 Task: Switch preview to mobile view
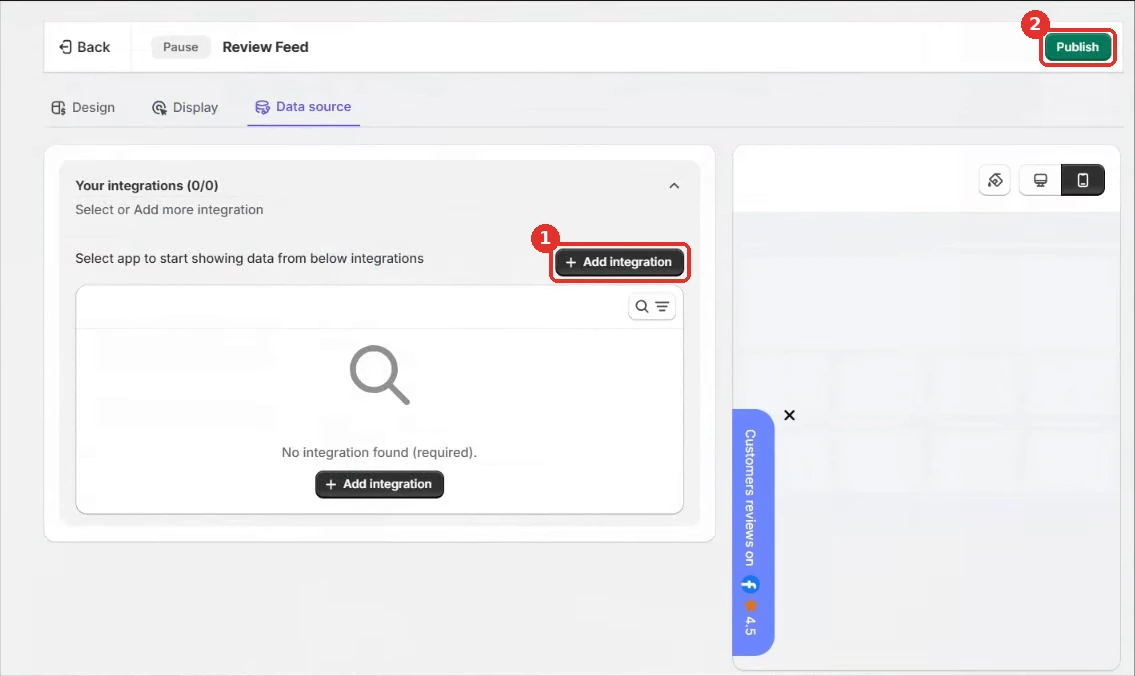[x=1083, y=180]
